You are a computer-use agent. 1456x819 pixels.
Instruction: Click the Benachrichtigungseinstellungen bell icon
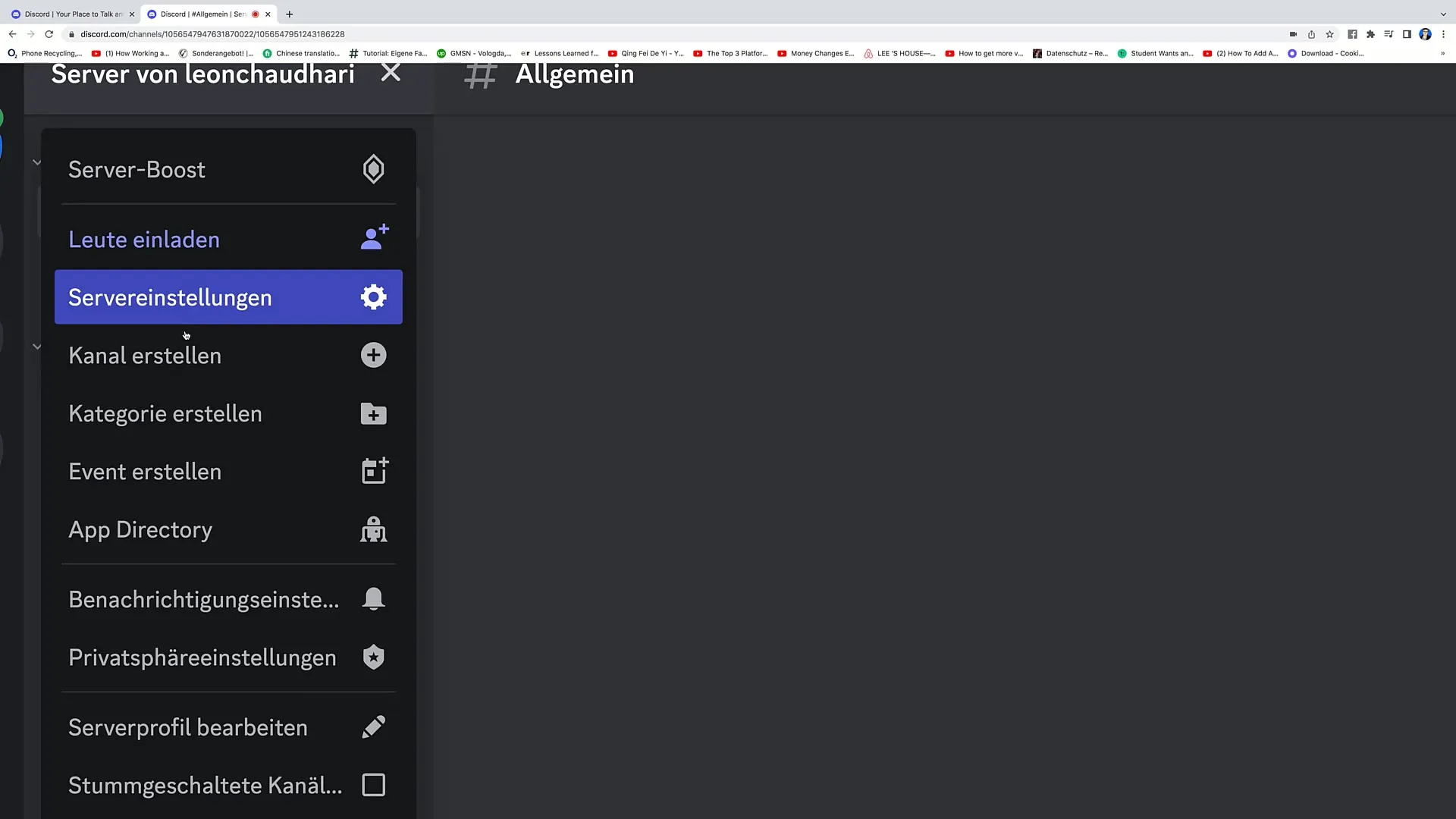point(373,599)
